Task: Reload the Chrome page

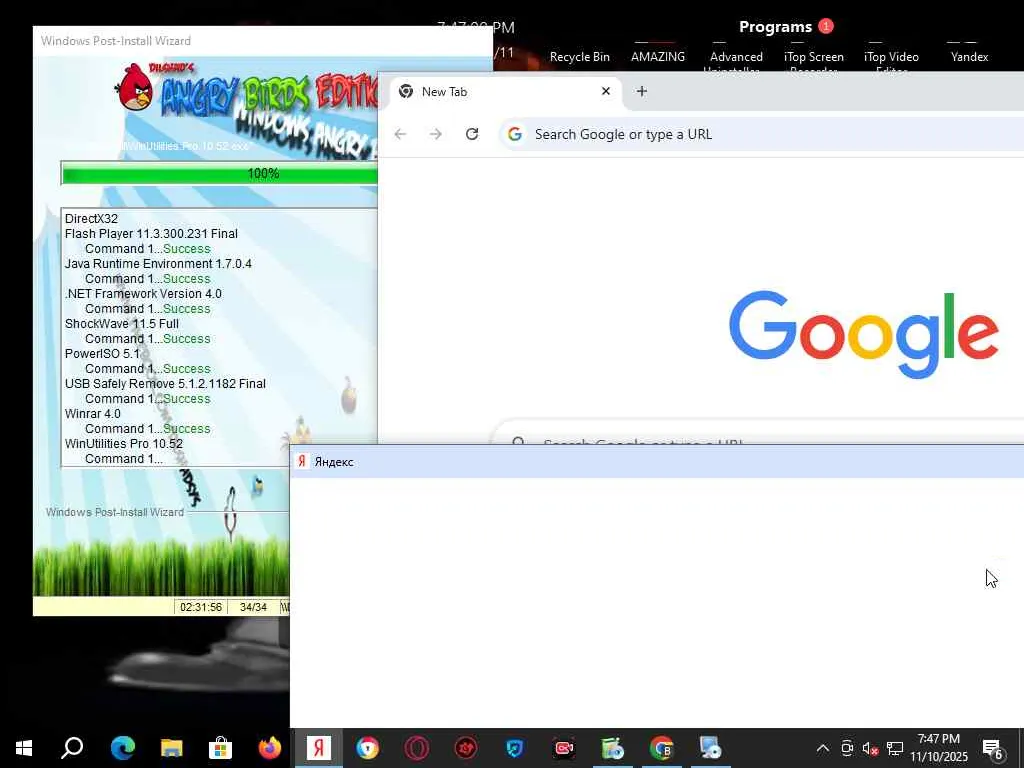Action: 472,134
